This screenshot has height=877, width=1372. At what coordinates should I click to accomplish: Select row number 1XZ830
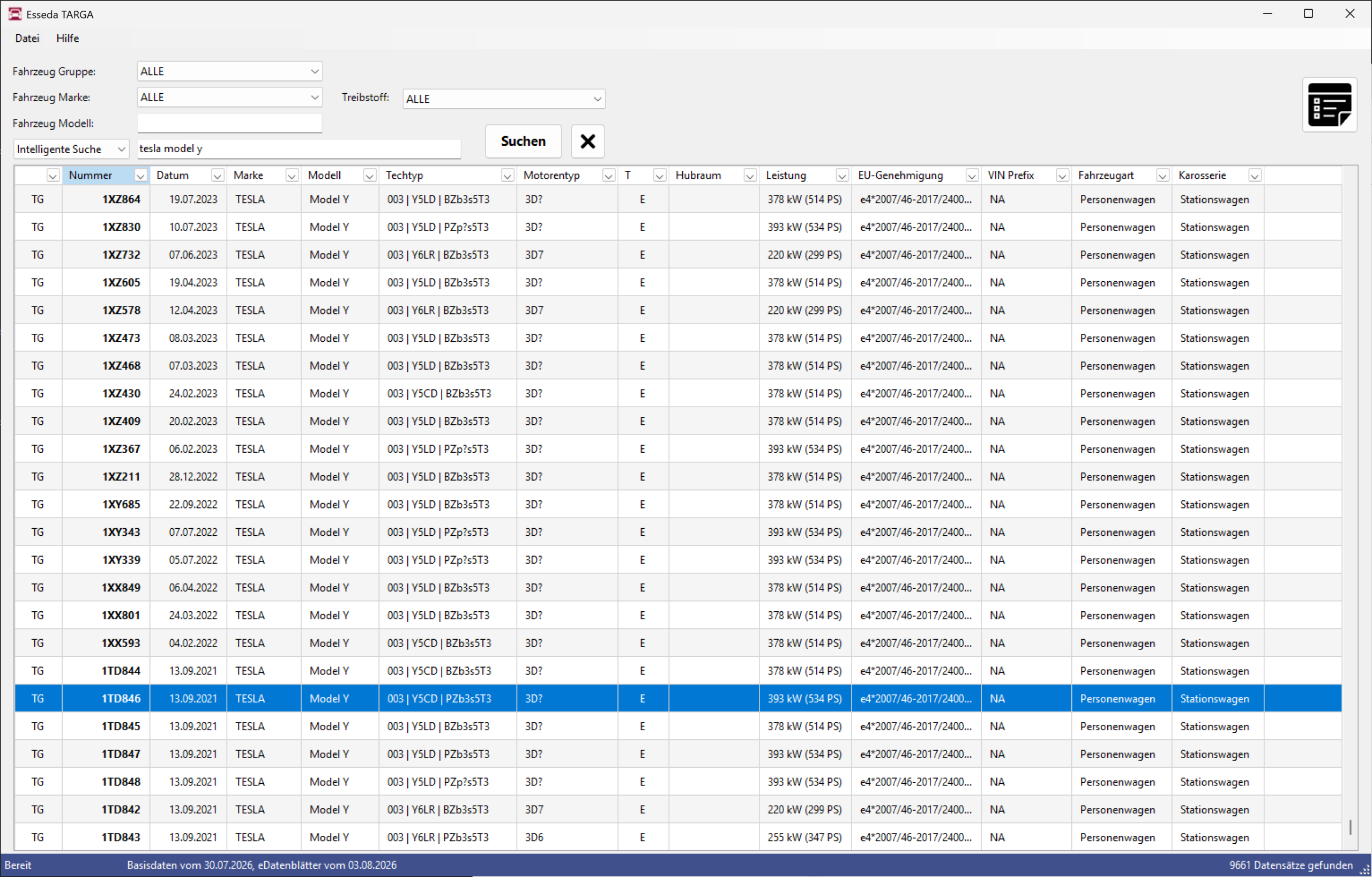pos(678,227)
